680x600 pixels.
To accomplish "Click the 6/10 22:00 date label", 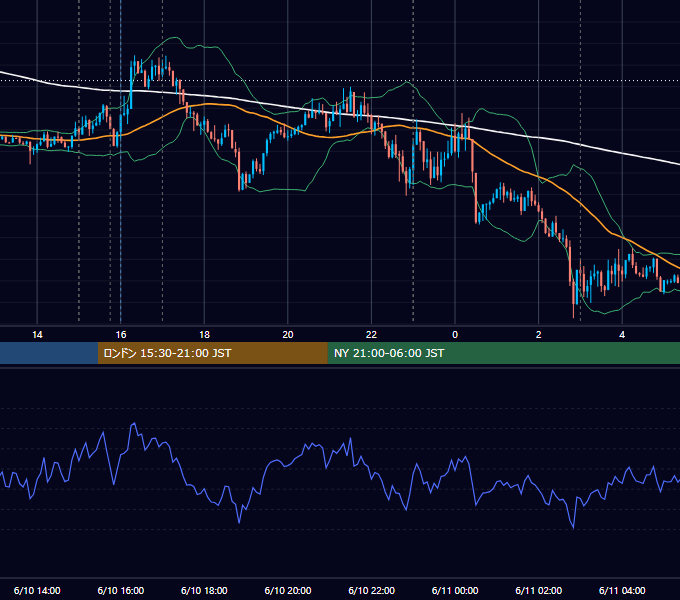I will pyautogui.click(x=372, y=590).
